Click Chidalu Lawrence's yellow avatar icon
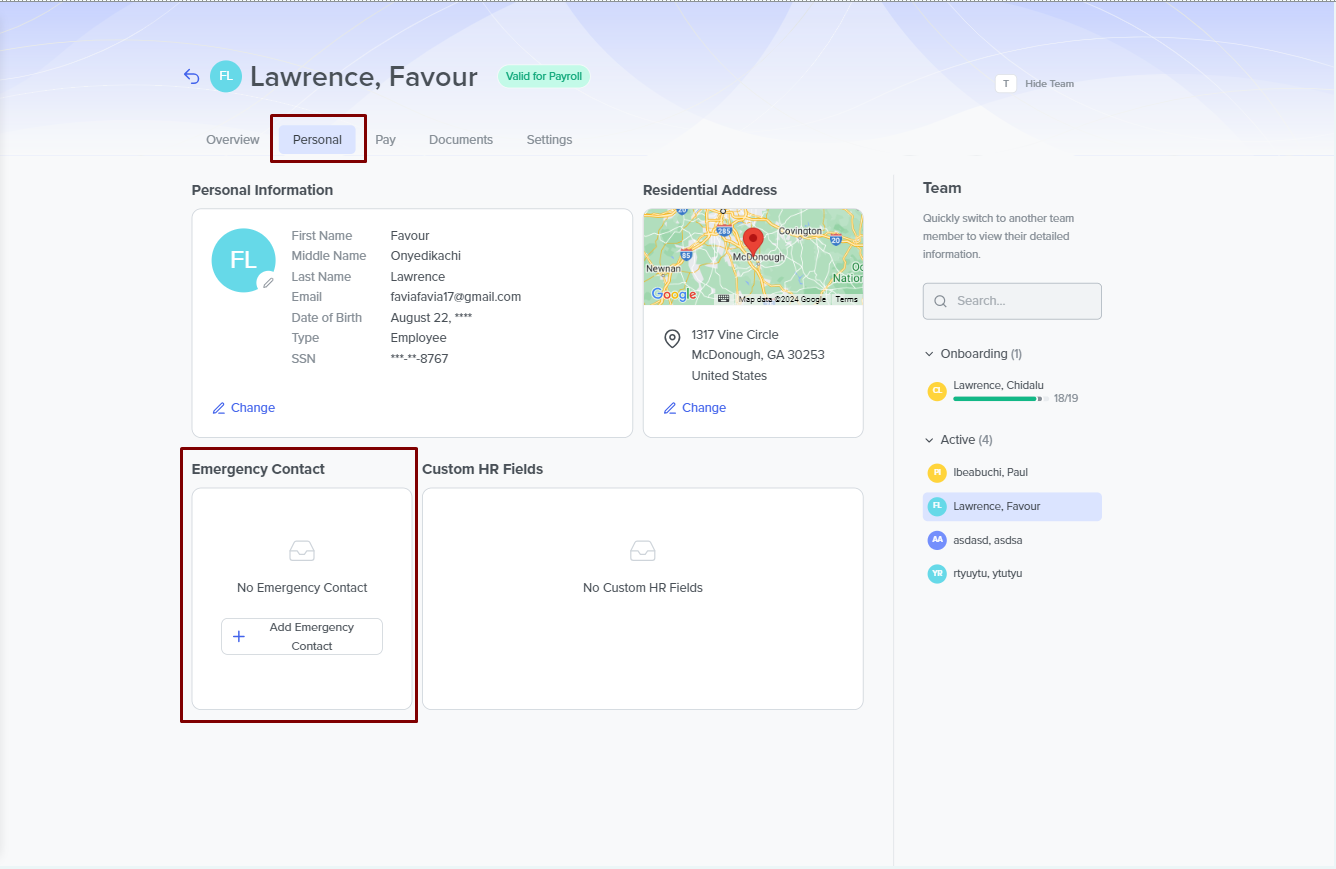 click(937, 391)
